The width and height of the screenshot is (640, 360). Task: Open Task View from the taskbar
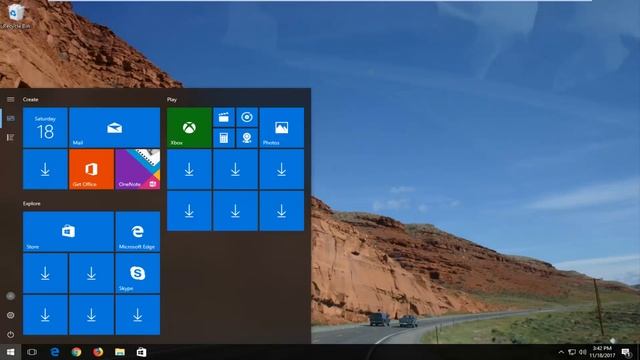[x=32, y=352]
